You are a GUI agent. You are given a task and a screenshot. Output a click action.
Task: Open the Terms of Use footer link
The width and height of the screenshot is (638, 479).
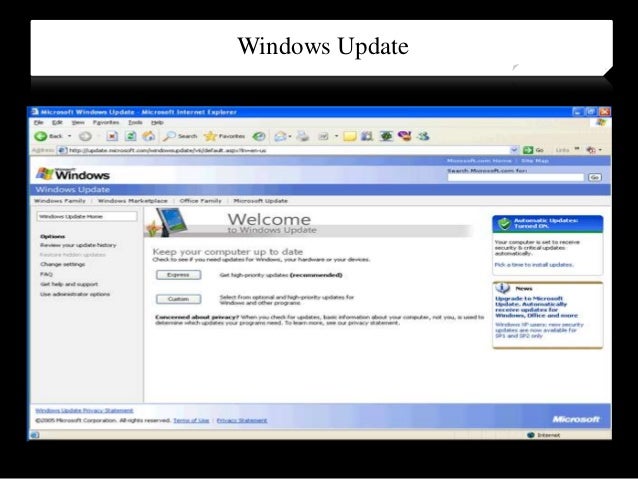(191, 420)
